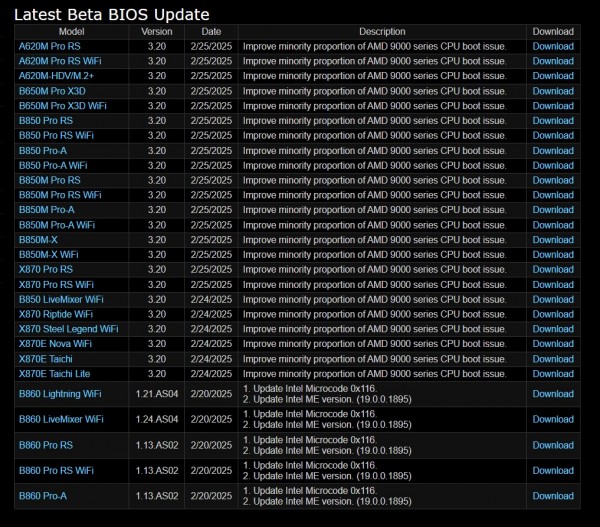Download BIOS for B850 Pro RS
The height and width of the screenshot is (527, 600).
(x=552, y=121)
